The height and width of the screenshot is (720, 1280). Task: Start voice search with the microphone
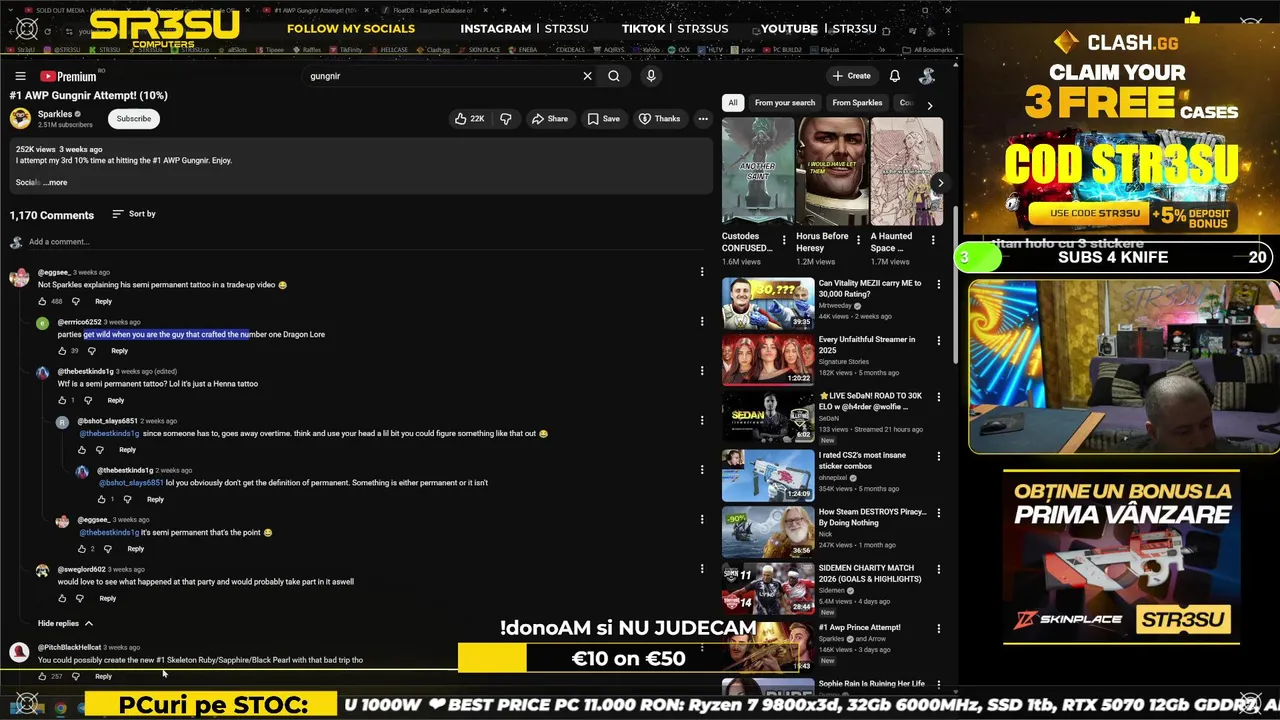click(651, 76)
